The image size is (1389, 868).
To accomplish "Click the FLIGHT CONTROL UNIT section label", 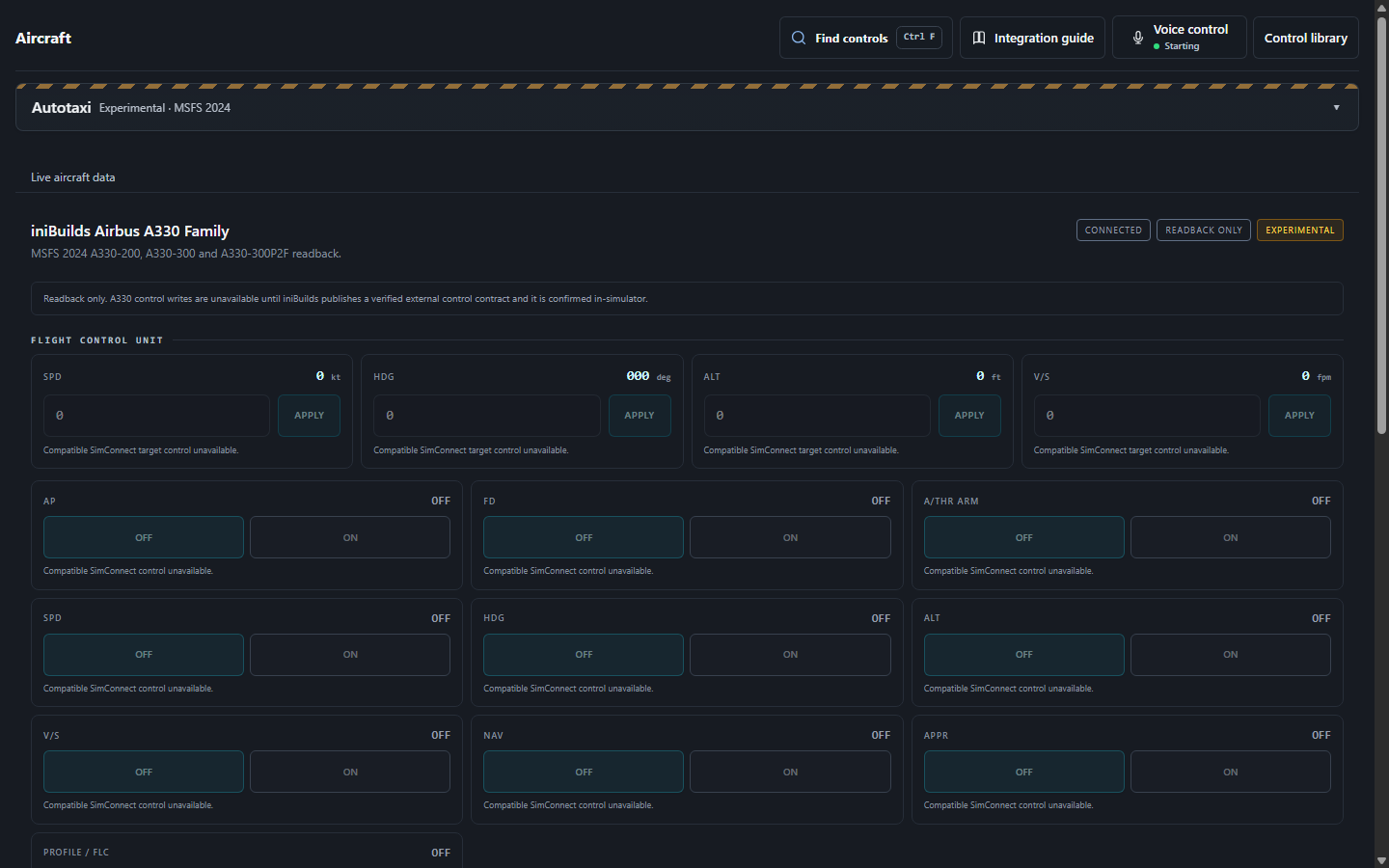I will click(96, 340).
